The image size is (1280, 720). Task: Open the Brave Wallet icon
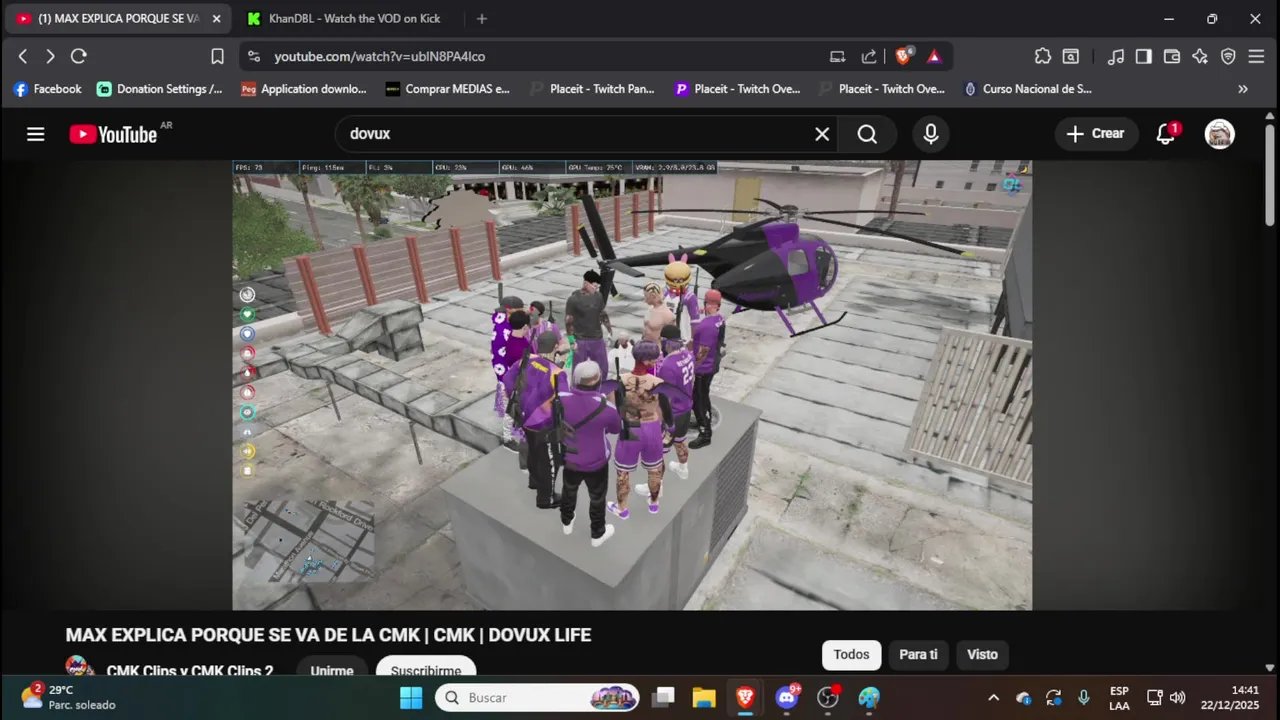coord(1171,57)
